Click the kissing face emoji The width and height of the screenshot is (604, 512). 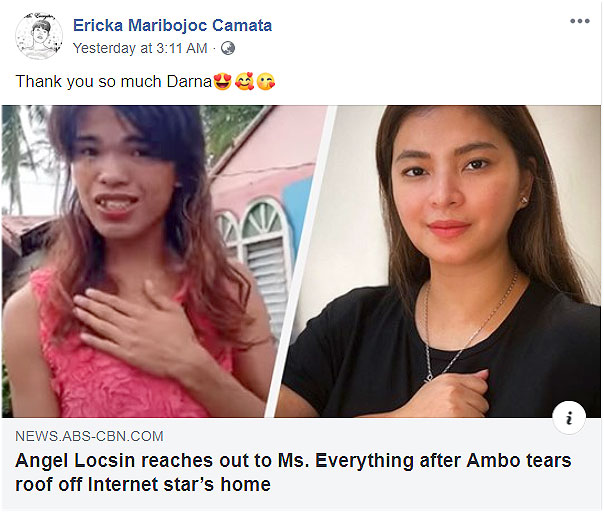click(266, 82)
